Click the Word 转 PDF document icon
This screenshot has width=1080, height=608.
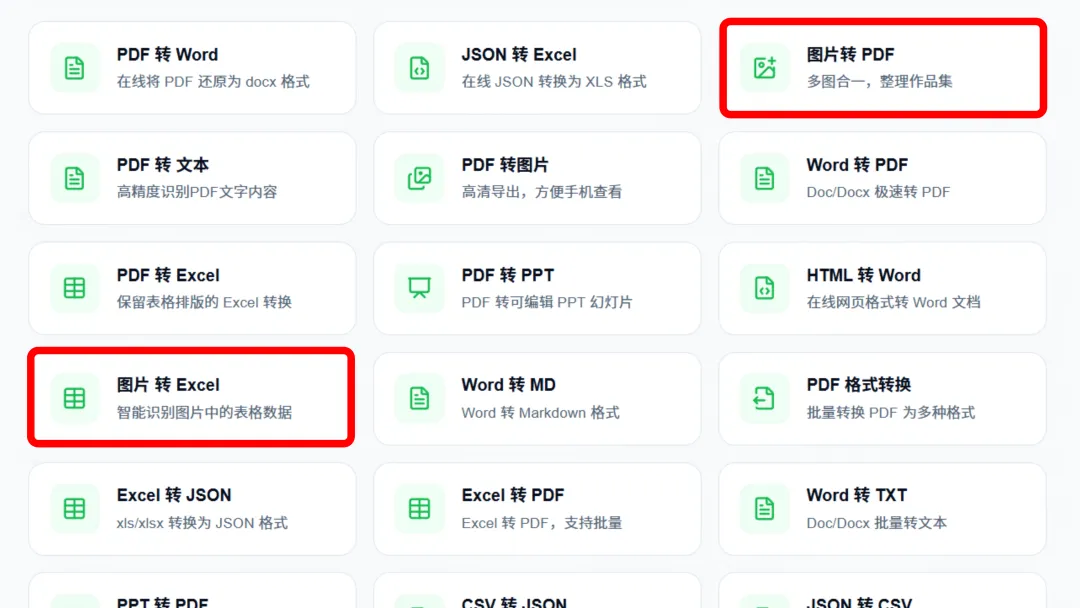pos(765,178)
